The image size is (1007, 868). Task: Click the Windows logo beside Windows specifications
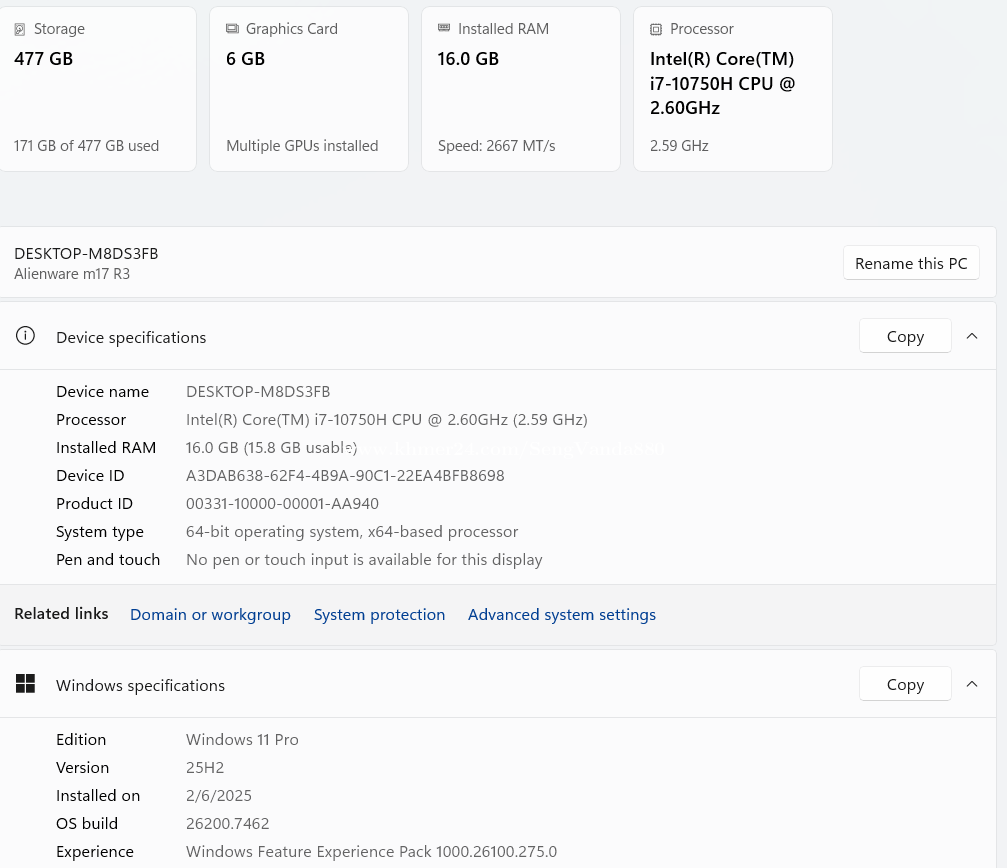coord(26,684)
